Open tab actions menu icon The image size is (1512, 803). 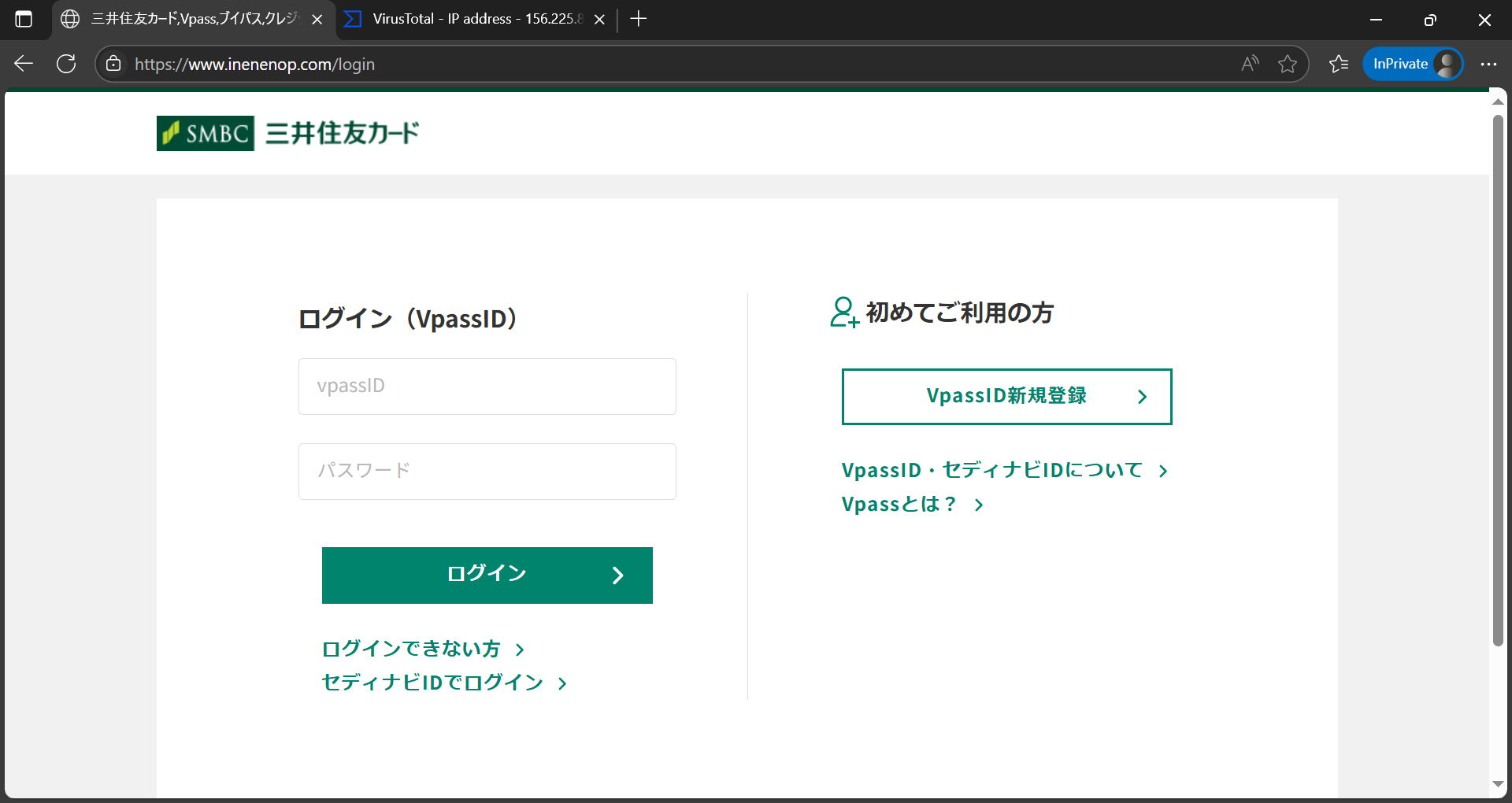24,19
